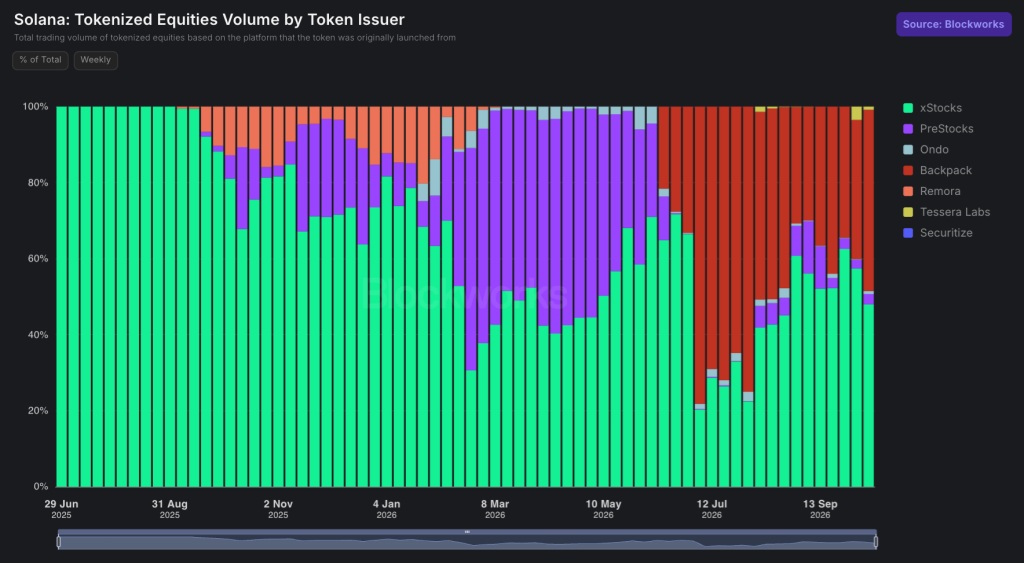Image resolution: width=1024 pixels, height=563 pixels.
Task: Click the Source: Blockworks button
Action: click(953, 24)
